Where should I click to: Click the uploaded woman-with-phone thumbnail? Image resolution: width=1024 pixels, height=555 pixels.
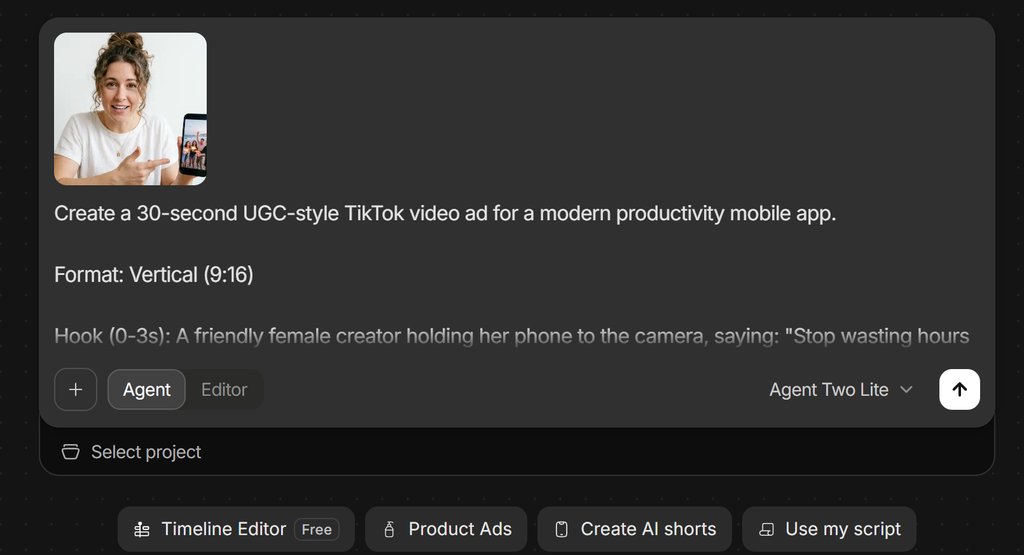pyautogui.click(x=131, y=109)
